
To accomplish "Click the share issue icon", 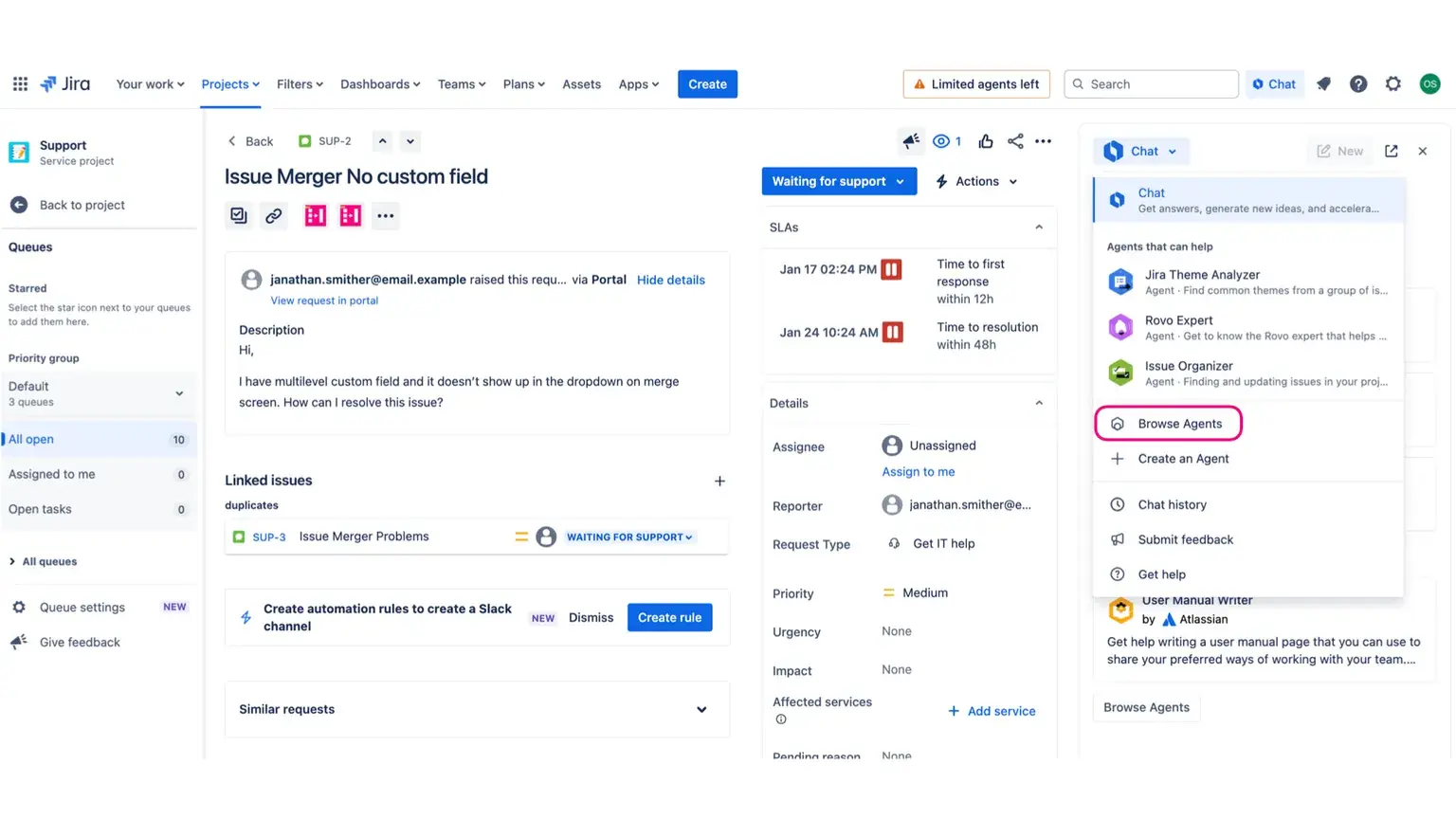I will [x=1015, y=141].
